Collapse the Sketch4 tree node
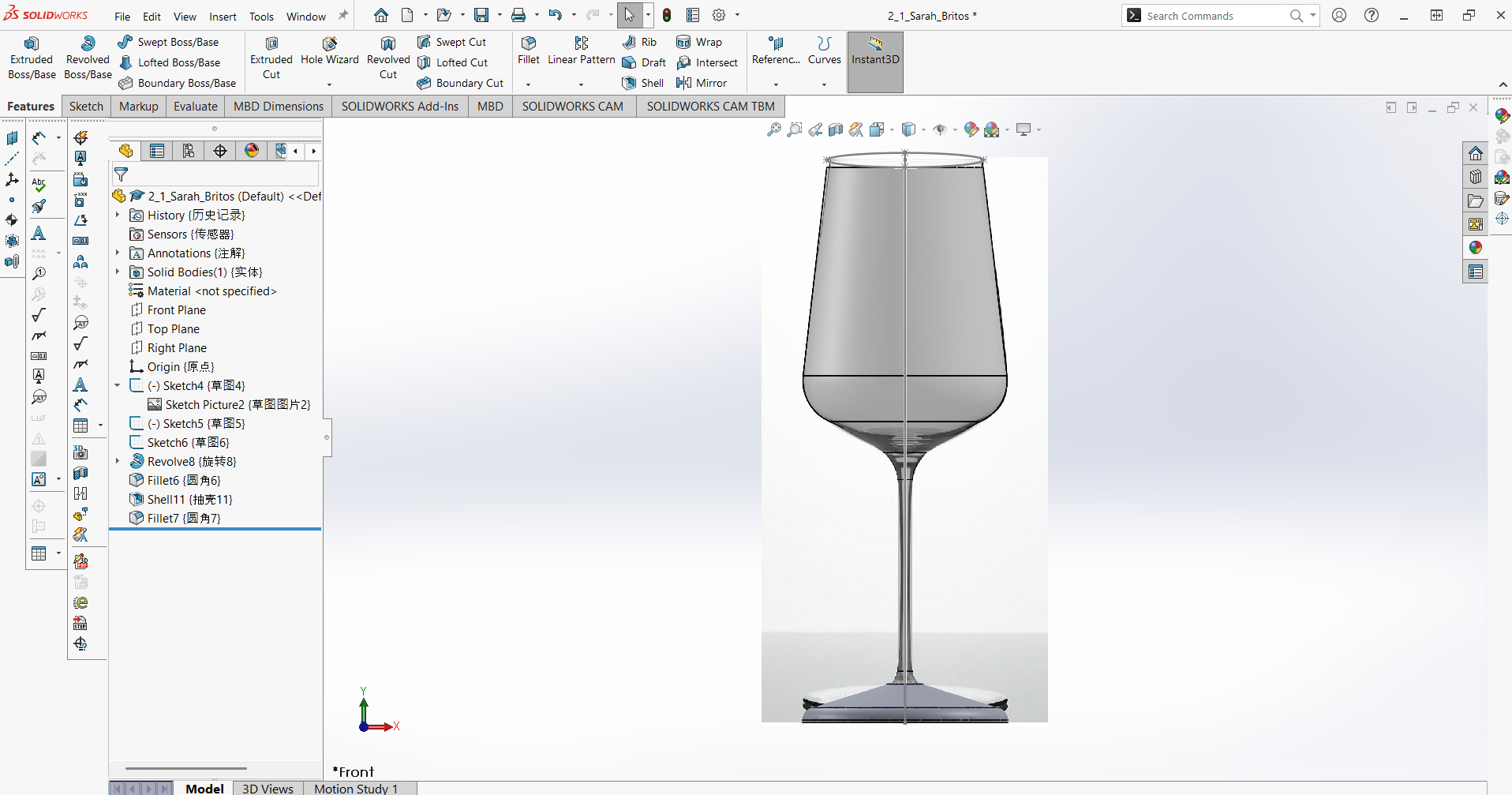The height and width of the screenshot is (795, 1512). point(118,385)
